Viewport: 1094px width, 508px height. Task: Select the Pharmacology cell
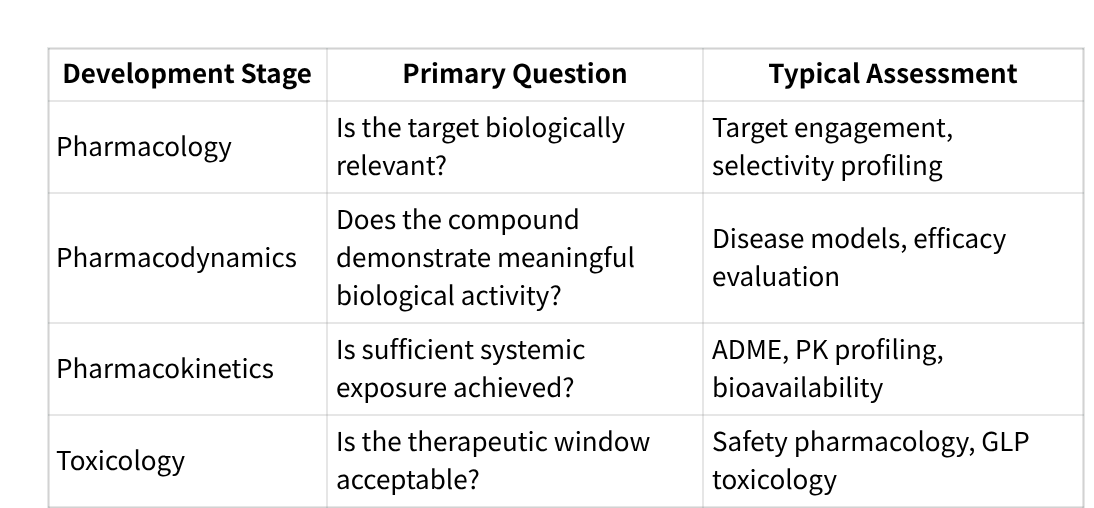pos(187,147)
